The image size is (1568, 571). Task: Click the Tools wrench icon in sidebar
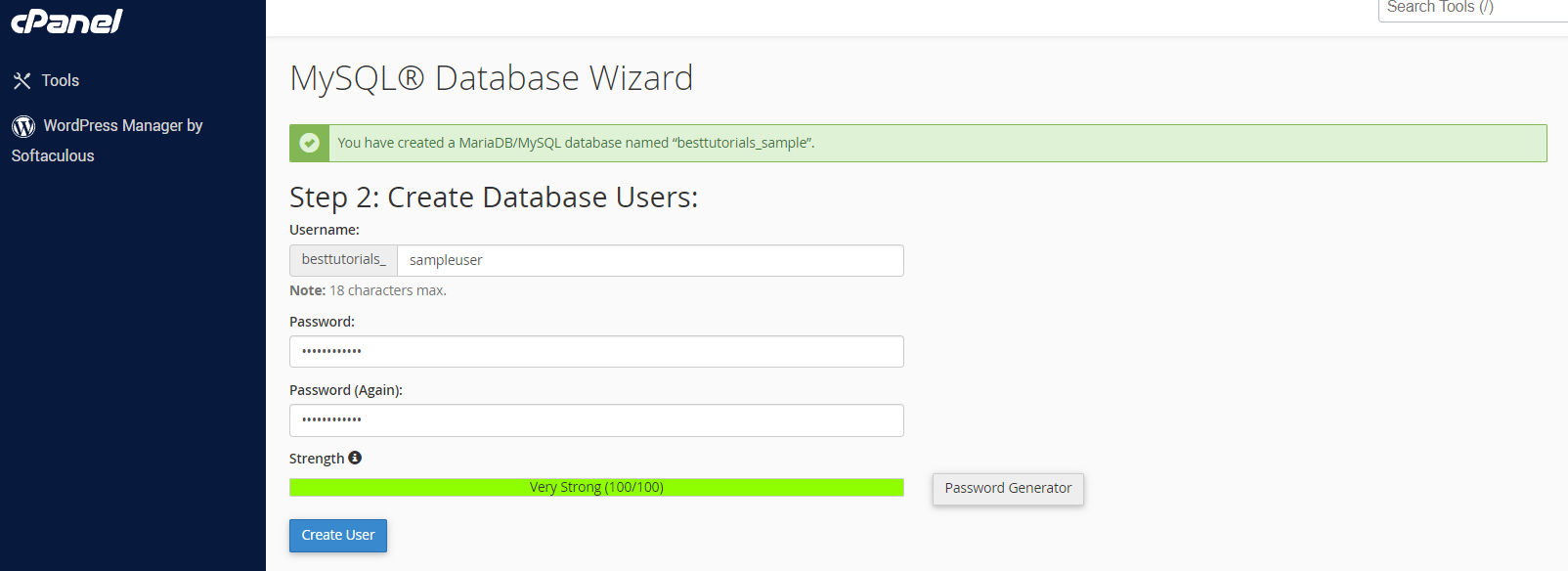pyautogui.click(x=22, y=81)
